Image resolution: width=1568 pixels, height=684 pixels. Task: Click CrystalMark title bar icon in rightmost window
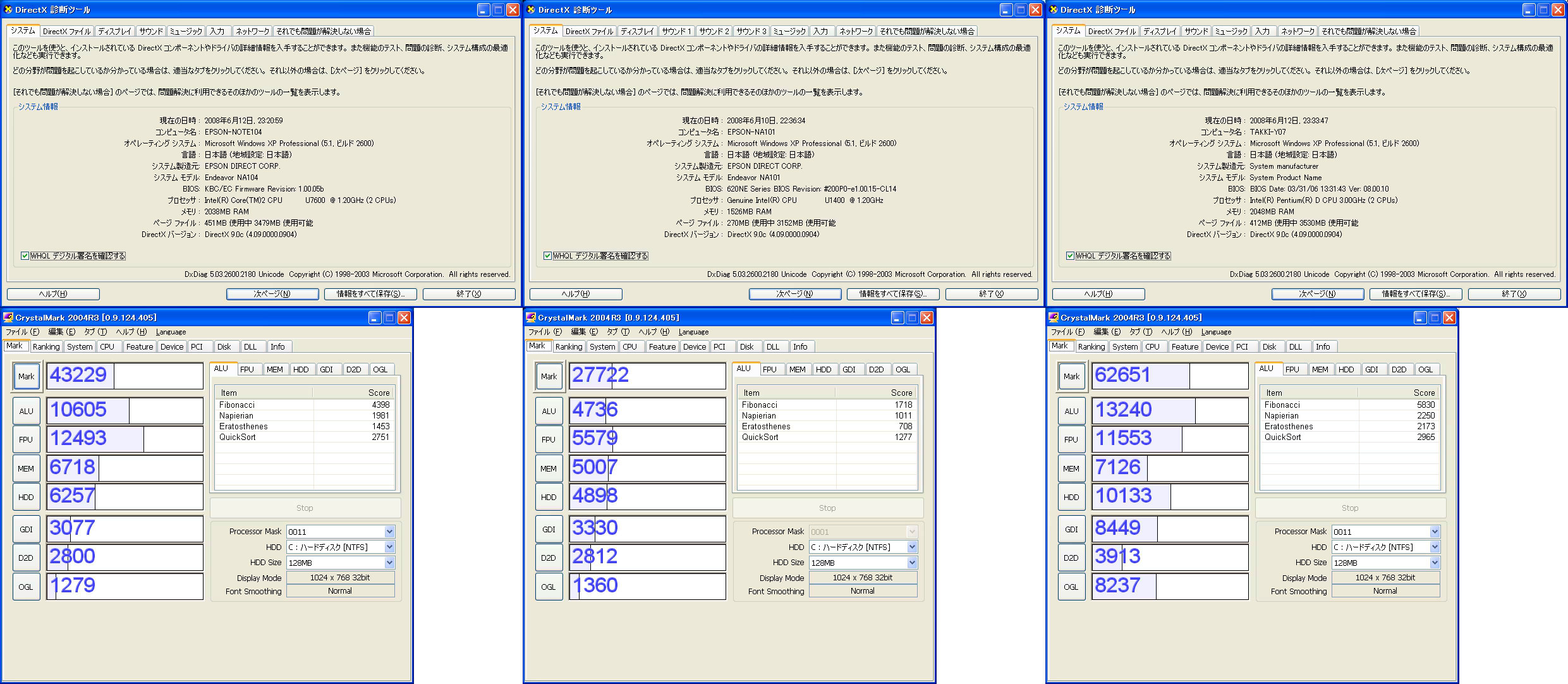[x=1054, y=317]
